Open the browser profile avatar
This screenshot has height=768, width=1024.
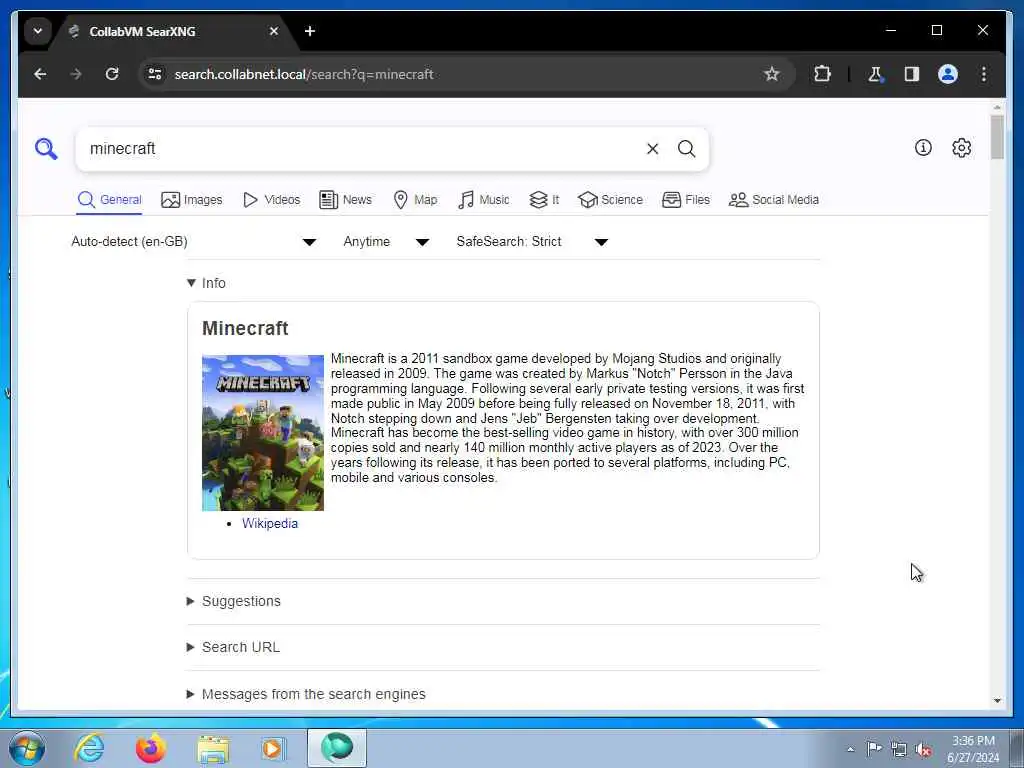point(948,74)
